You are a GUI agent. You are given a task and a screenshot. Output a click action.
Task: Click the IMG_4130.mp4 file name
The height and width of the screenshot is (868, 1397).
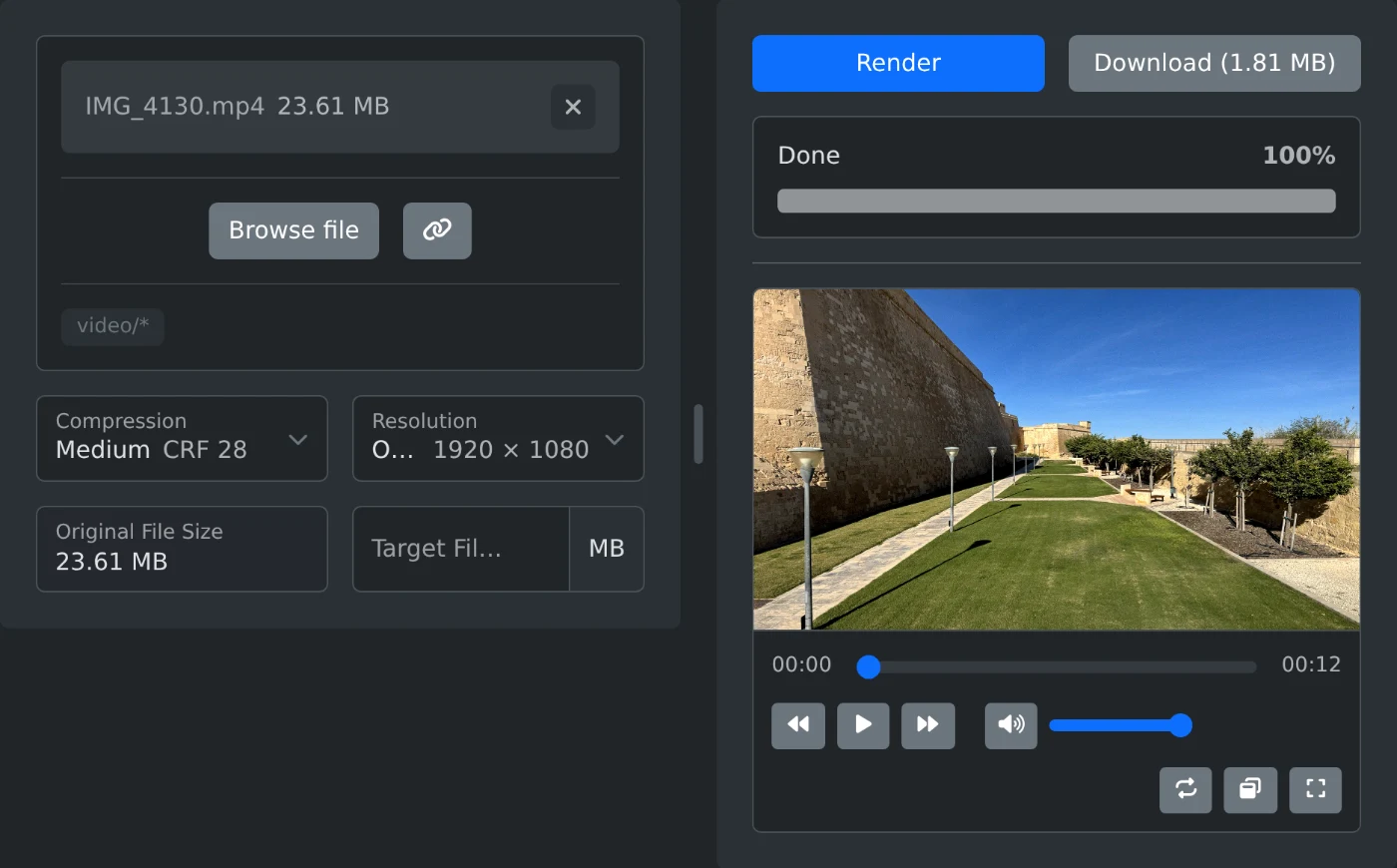click(x=175, y=107)
